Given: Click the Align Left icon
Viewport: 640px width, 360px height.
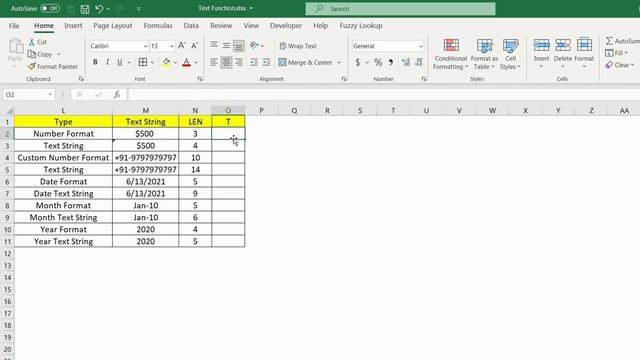Looking at the screenshot, I should (214, 62).
